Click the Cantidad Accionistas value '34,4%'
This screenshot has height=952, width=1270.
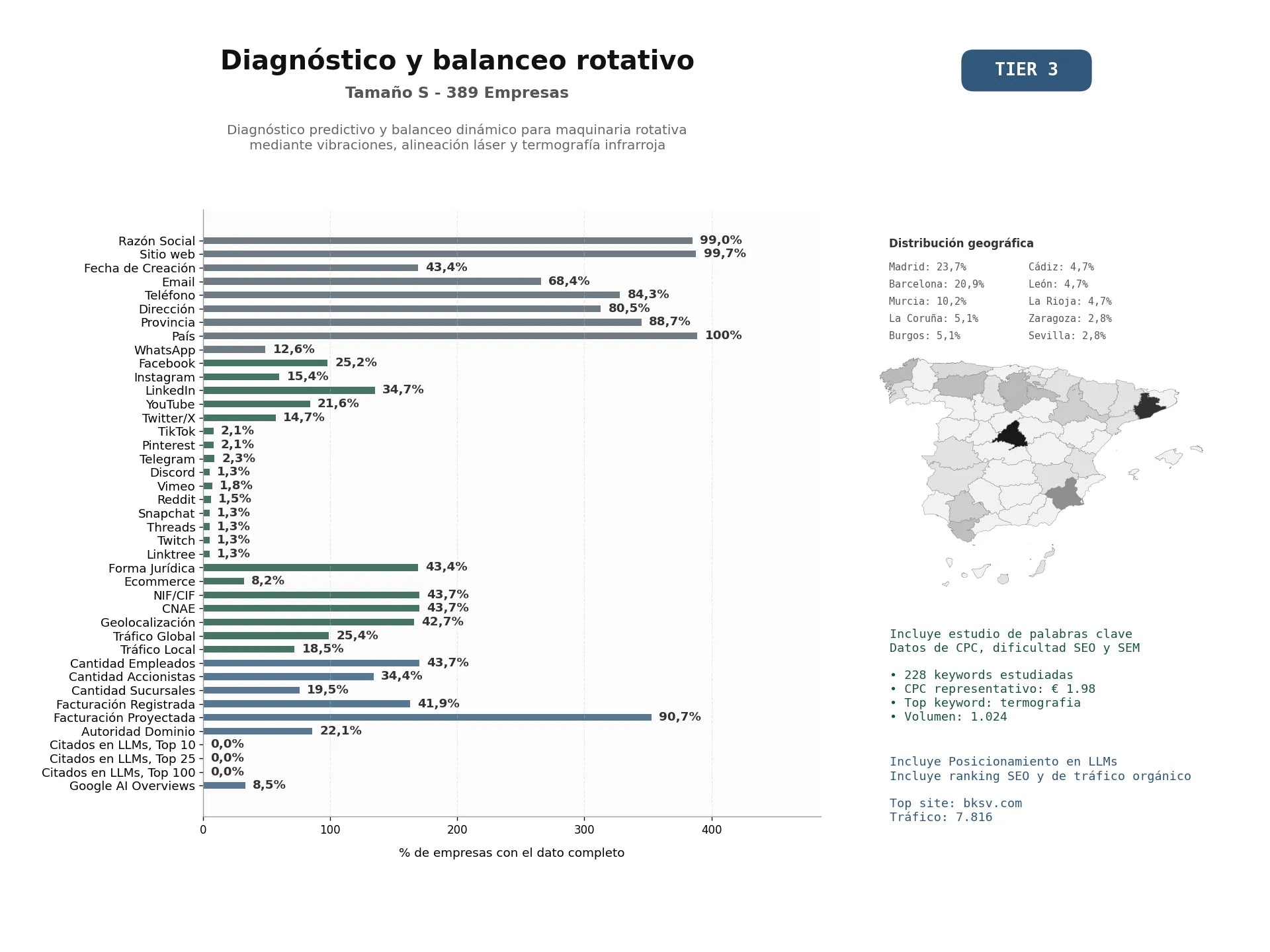point(402,676)
